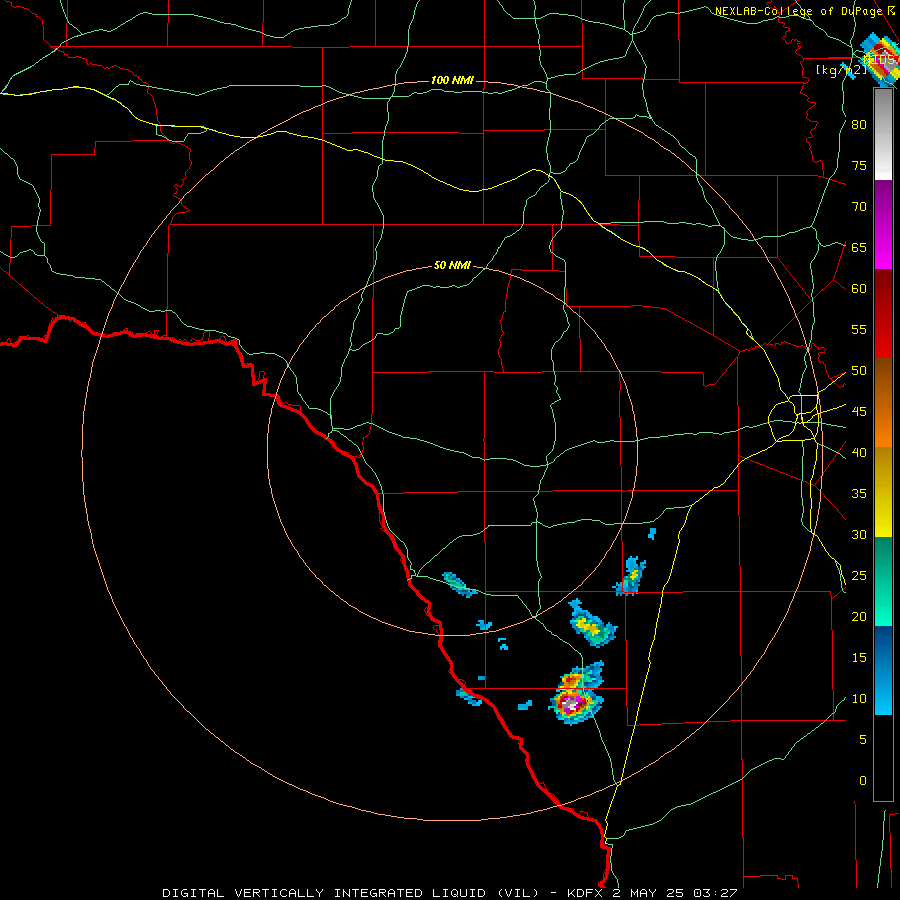Pick the blue segment of the color bar
The width and height of the screenshot is (900, 900).
tap(883, 670)
